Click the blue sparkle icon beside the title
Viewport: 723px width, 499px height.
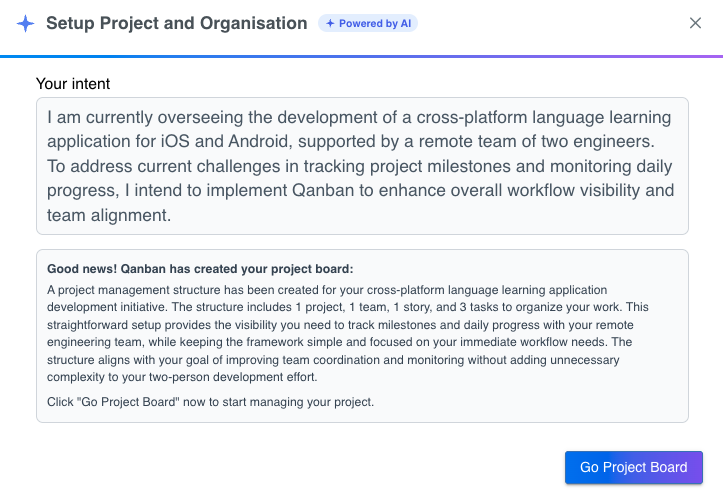point(25,23)
